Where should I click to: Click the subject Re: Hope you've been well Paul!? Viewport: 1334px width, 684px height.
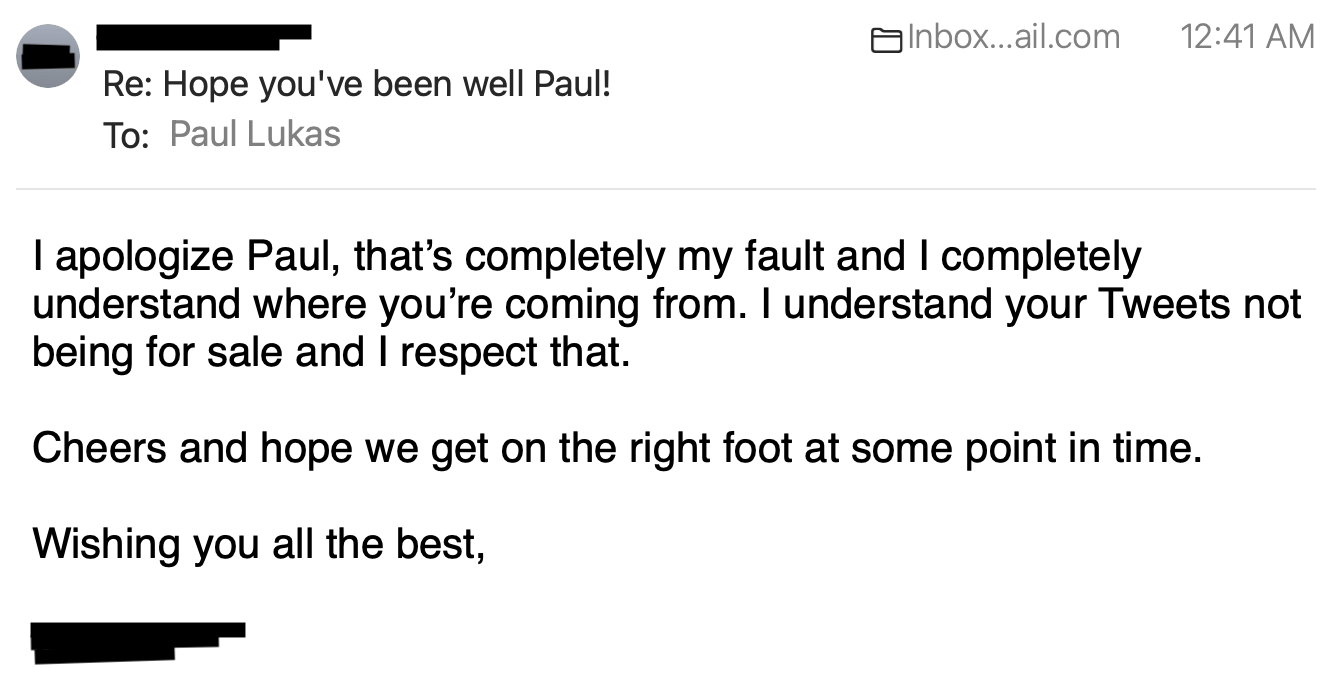(x=357, y=86)
